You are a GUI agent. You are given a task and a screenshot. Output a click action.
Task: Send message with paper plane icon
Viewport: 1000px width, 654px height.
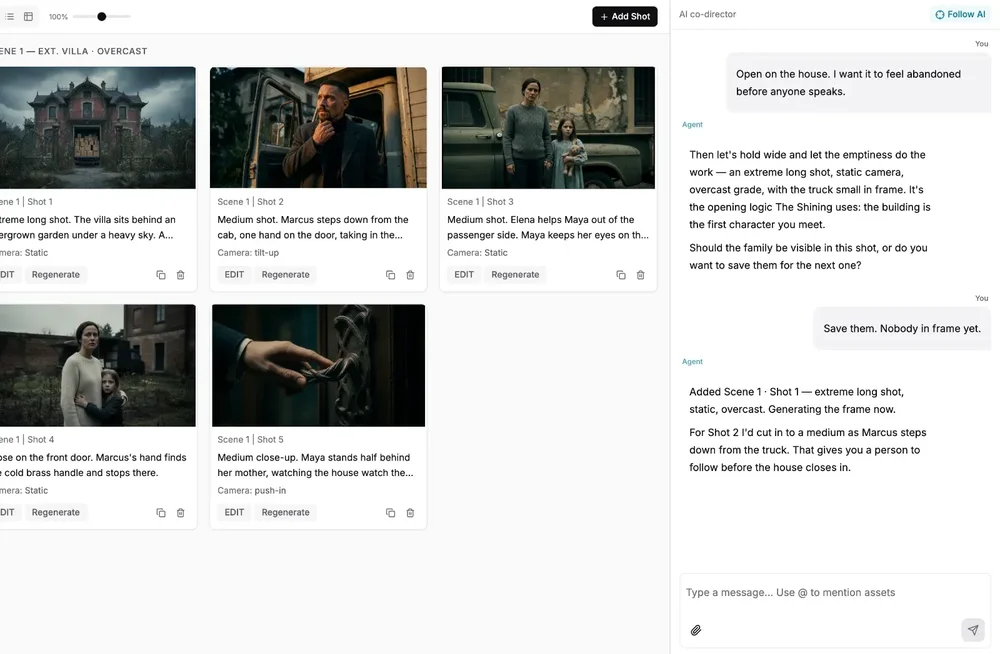[x=973, y=630]
